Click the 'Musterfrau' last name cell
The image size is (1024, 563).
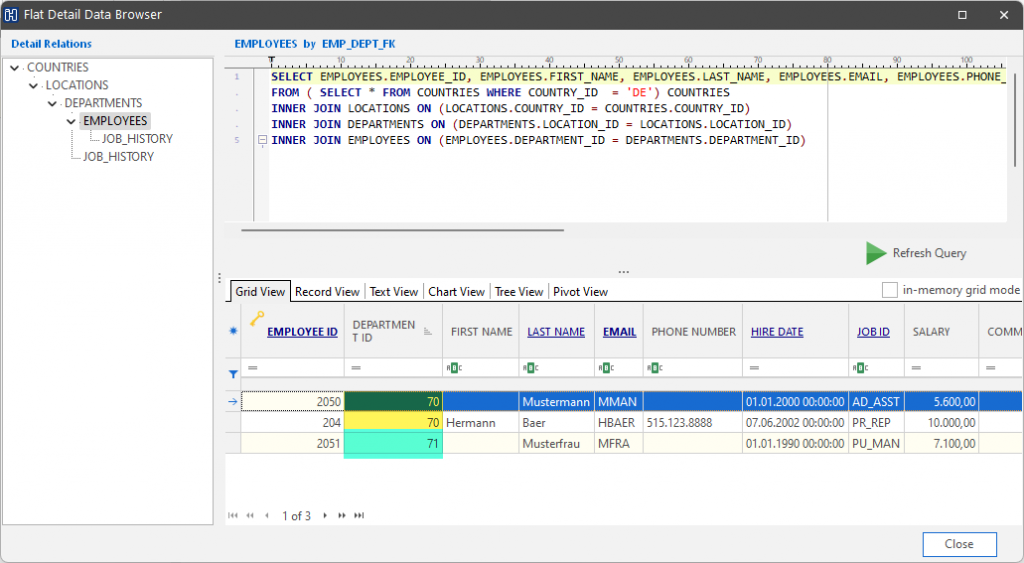tap(556, 443)
